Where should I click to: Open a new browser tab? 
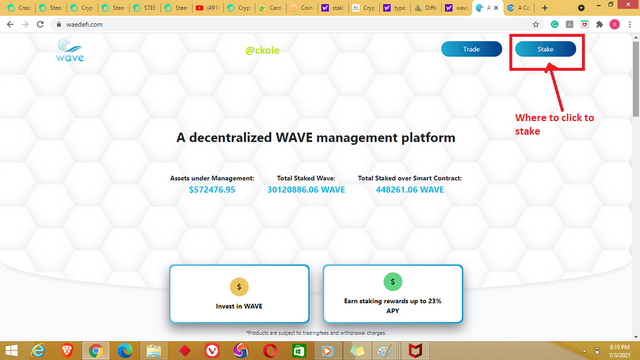[544, 8]
